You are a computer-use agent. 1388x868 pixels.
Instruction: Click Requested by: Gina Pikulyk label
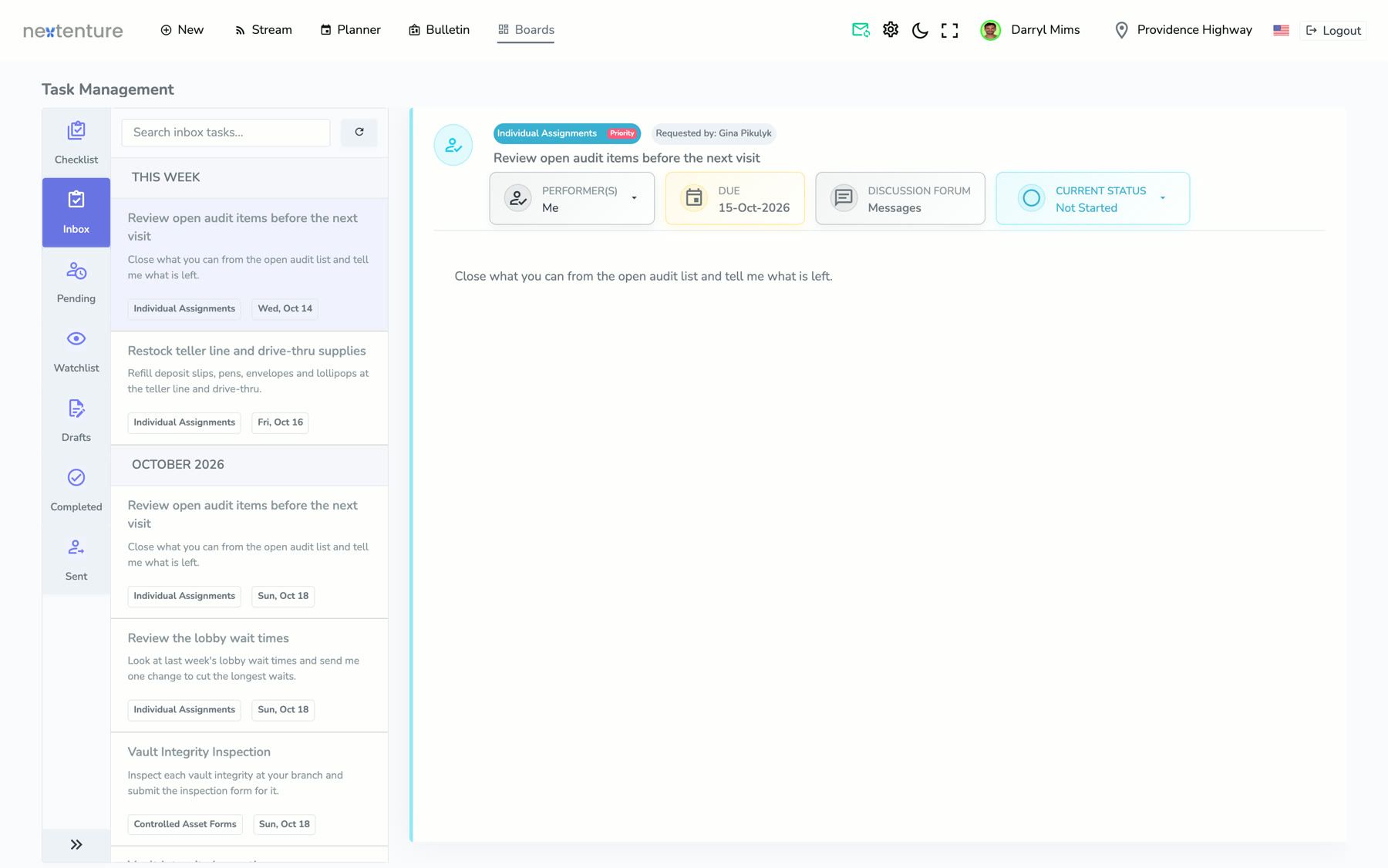coord(713,133)
